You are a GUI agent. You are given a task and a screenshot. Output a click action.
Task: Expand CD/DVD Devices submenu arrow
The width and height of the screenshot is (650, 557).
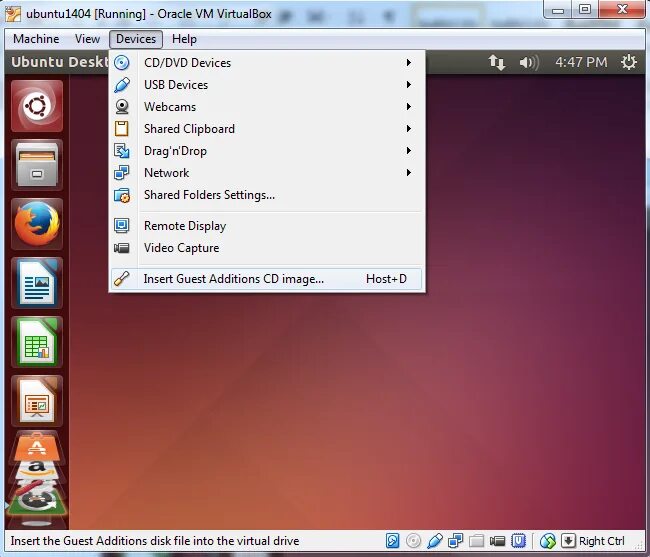point(409,63)
